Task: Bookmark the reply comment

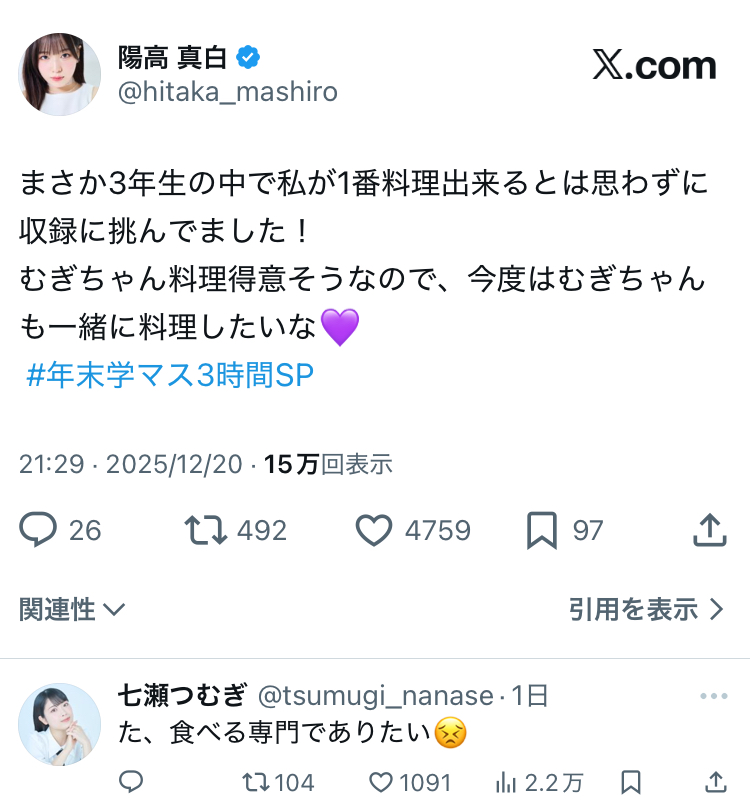Action: [x=630, y=782]
